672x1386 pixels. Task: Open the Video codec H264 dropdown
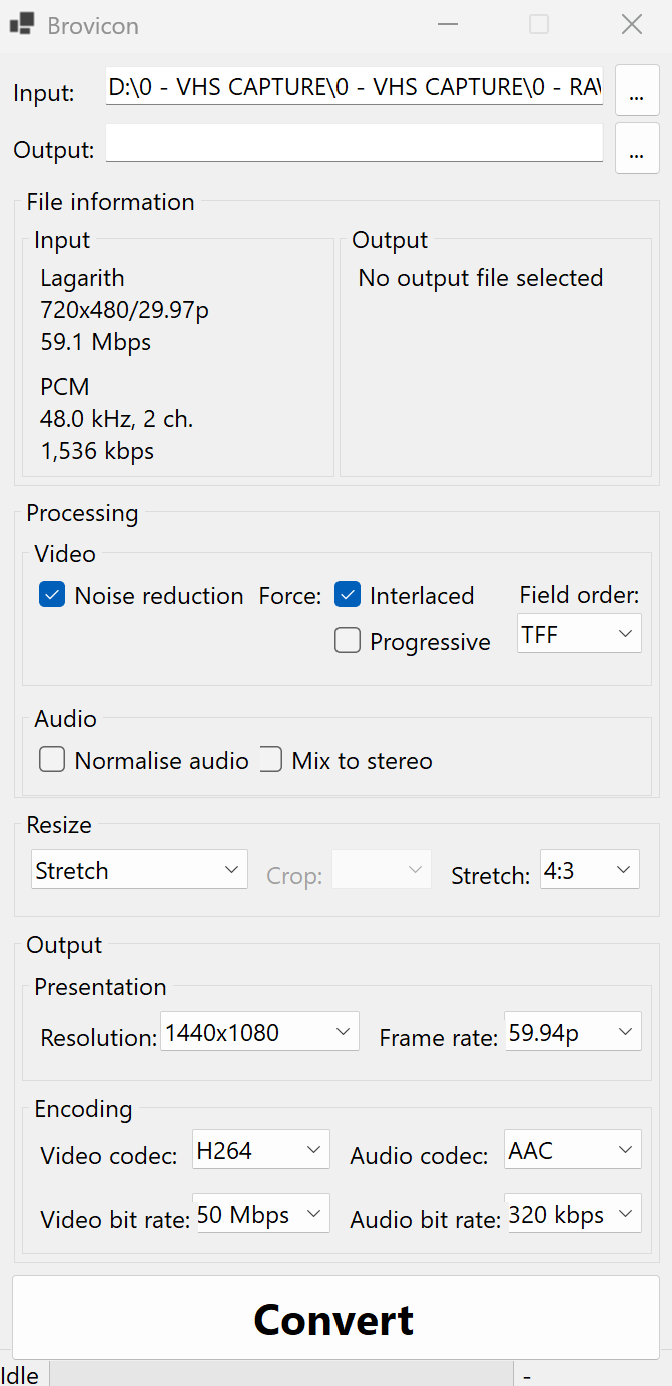click(x=261, y=1151)
